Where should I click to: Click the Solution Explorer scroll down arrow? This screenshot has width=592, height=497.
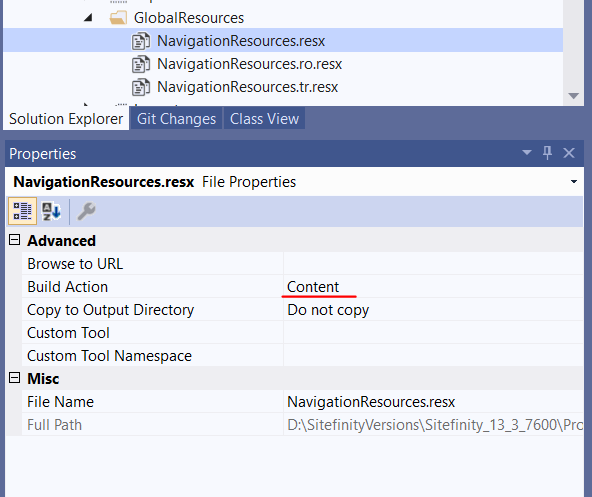(x=574, y=96)
